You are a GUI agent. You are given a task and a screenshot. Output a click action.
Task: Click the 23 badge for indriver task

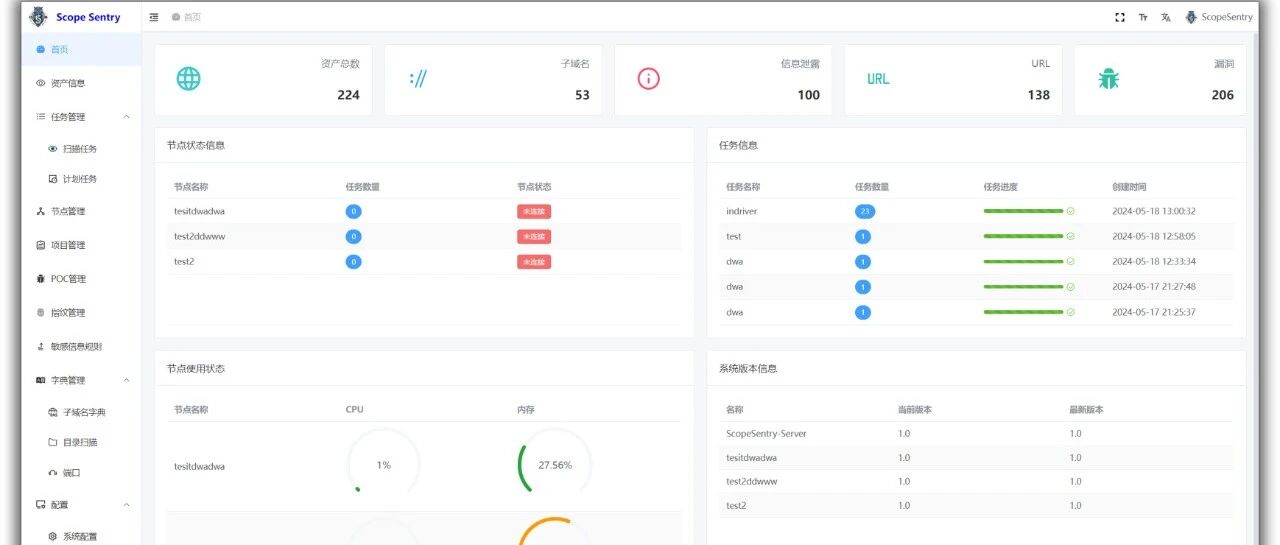(x=865, y=211)
